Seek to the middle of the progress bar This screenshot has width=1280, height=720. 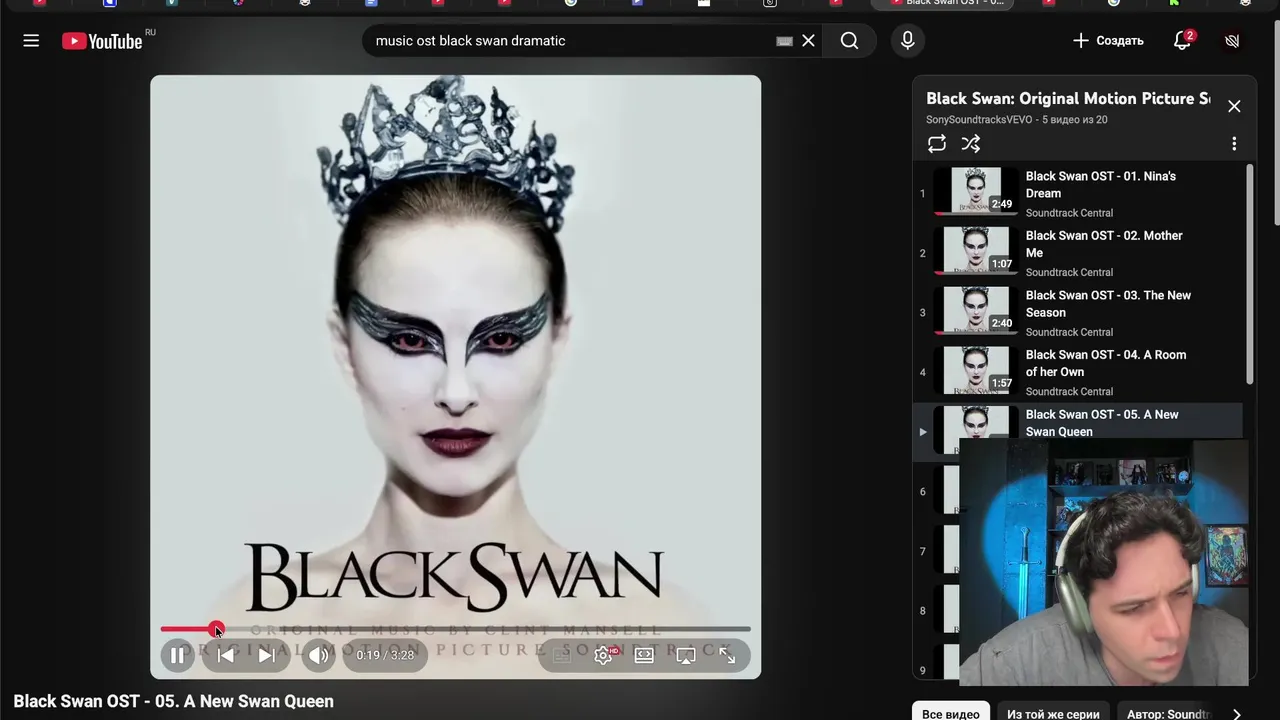[455, 629]
